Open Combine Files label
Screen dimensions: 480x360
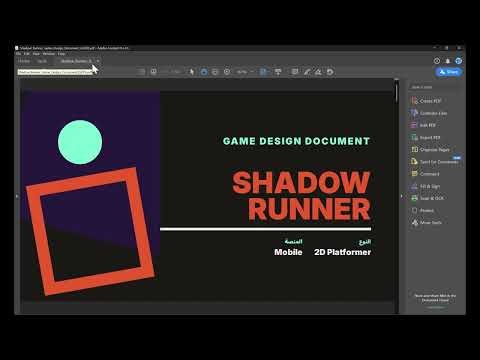[x=433, y=113]
